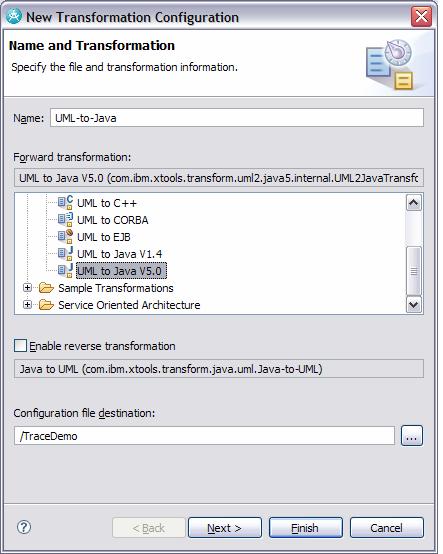The width and height of the screenshot is (443, 554).
Task: Click the UML to EJB transformation icon
Action: pyautogui.click(x=65, y=237)
